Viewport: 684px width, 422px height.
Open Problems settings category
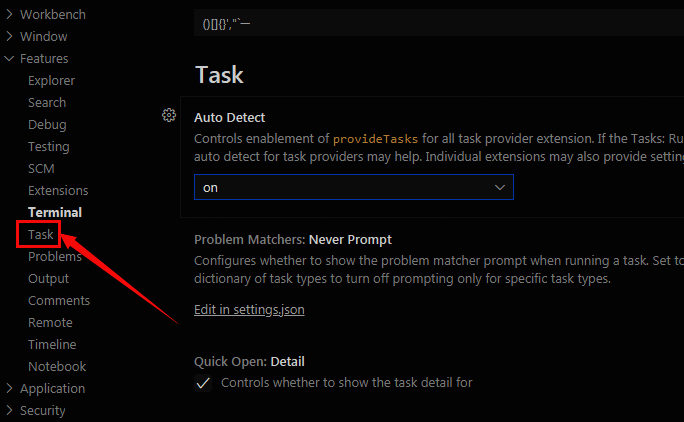pos(55,257)
